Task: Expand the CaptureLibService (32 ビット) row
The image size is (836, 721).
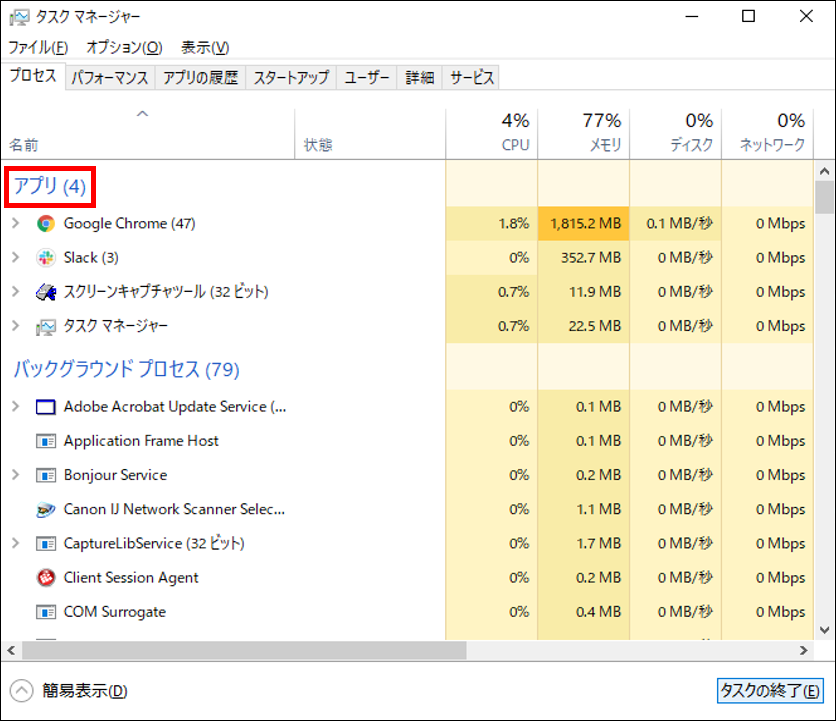Action: [15, 543]
